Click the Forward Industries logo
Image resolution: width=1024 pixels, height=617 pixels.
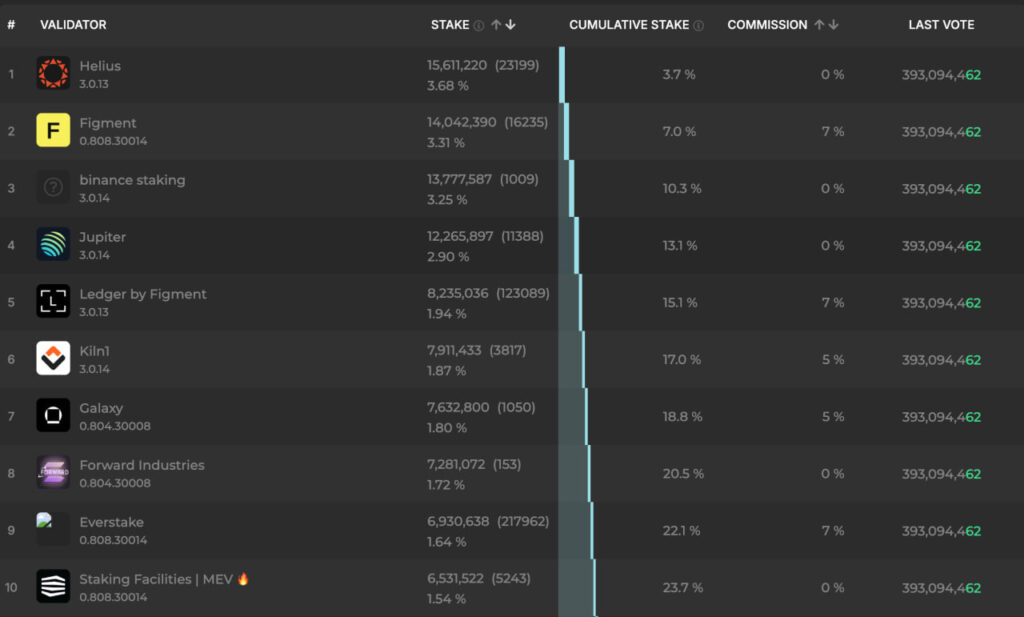(53, 472)
